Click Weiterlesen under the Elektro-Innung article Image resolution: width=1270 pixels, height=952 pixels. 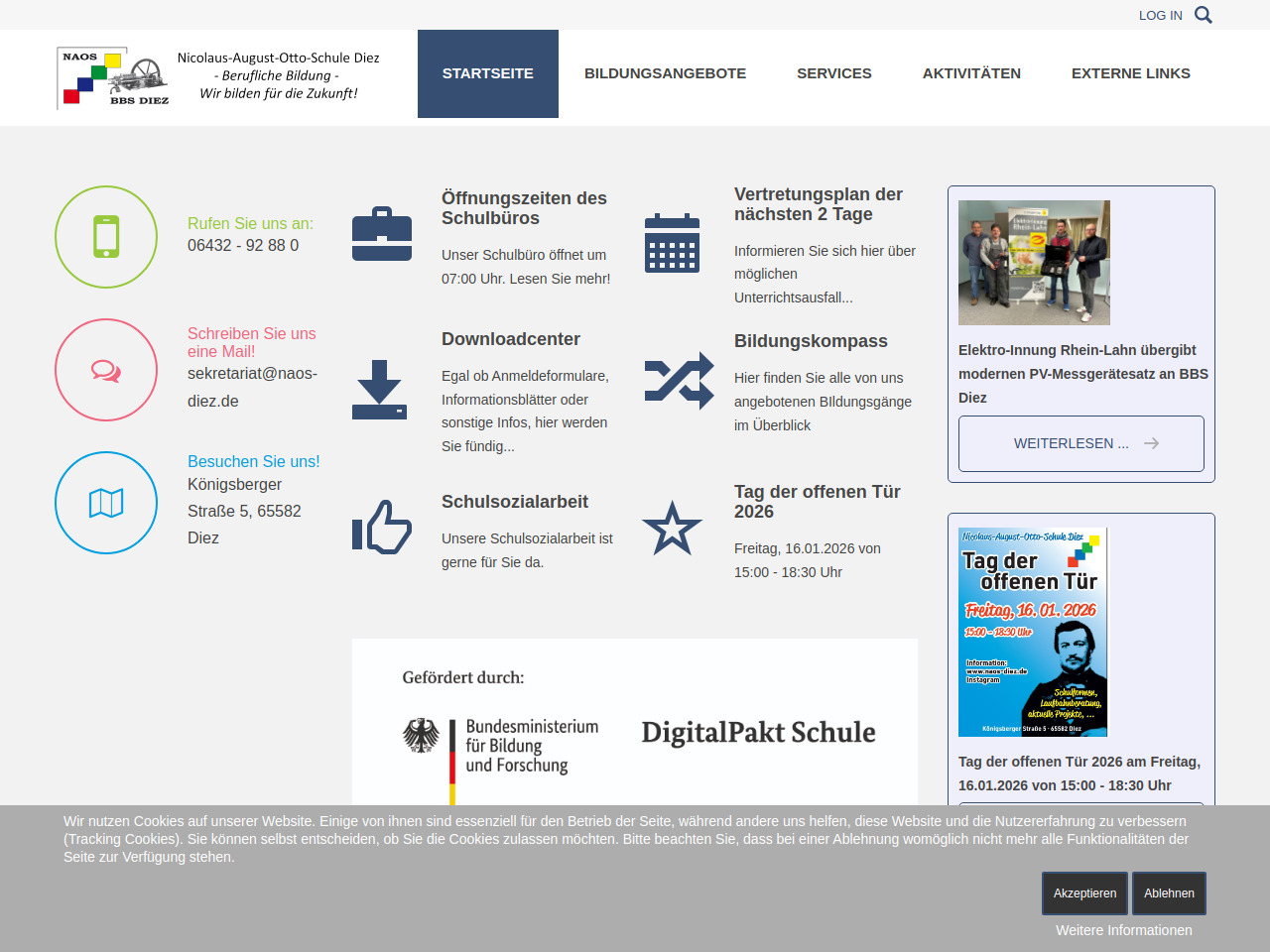point(1080,443)
